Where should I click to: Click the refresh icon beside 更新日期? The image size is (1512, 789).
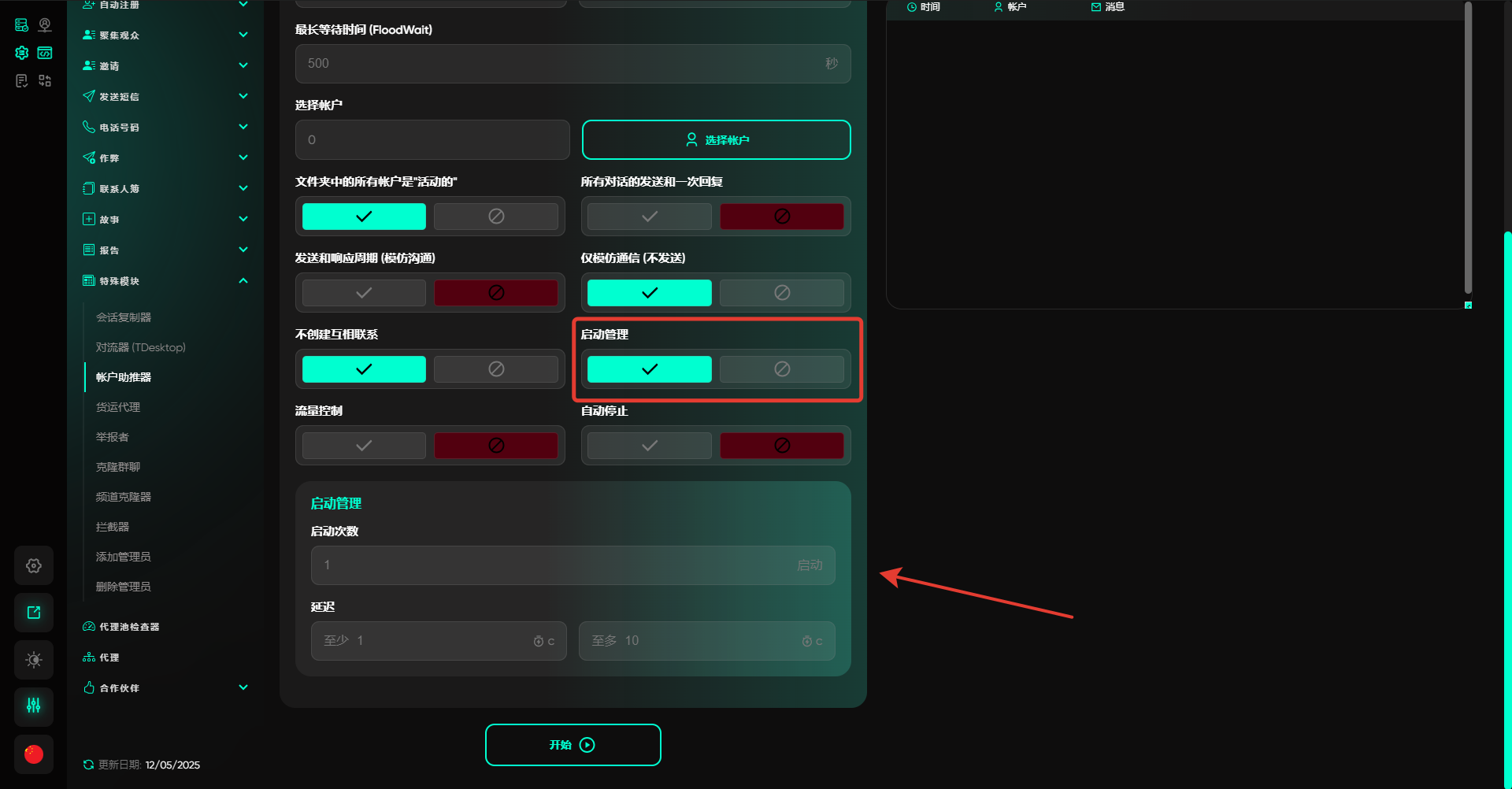88,765
